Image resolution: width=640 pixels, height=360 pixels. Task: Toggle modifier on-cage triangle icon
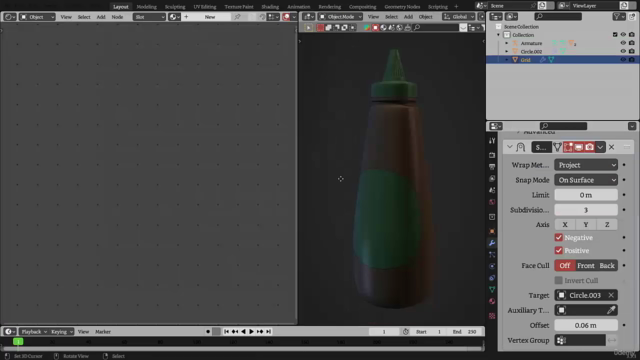coord(558,147)
